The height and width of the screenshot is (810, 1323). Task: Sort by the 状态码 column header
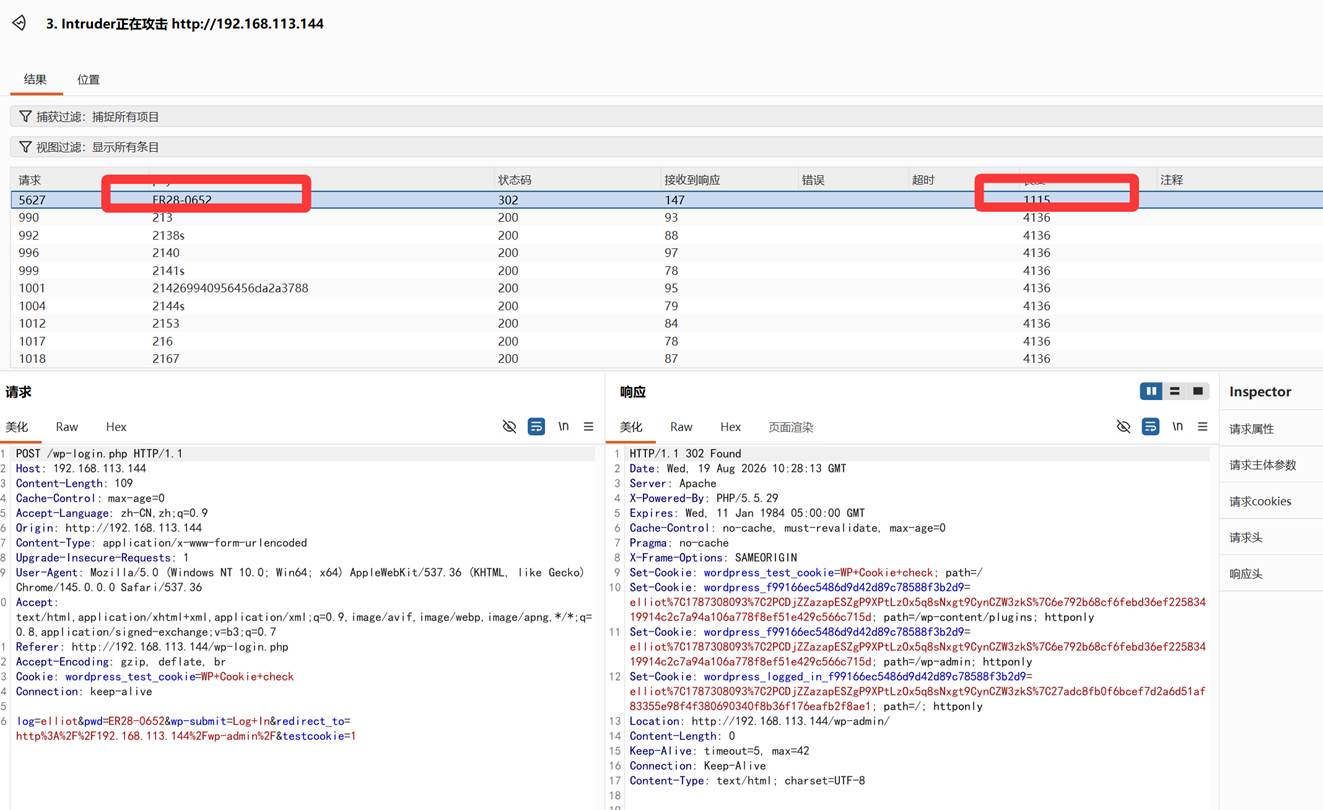pyautogui.click(x=514, y=180)
